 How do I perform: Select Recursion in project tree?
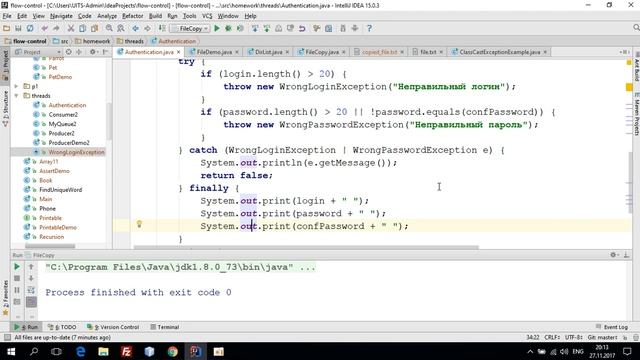(51, 236)
